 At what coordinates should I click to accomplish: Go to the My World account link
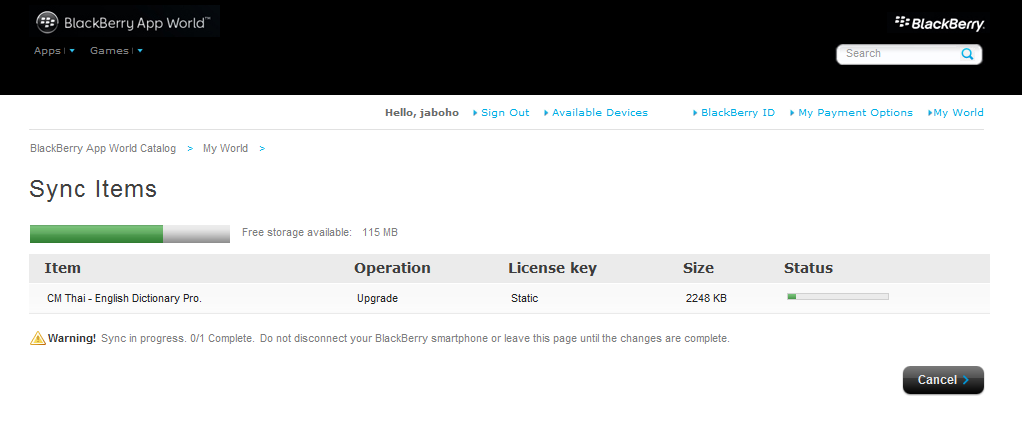956,113
